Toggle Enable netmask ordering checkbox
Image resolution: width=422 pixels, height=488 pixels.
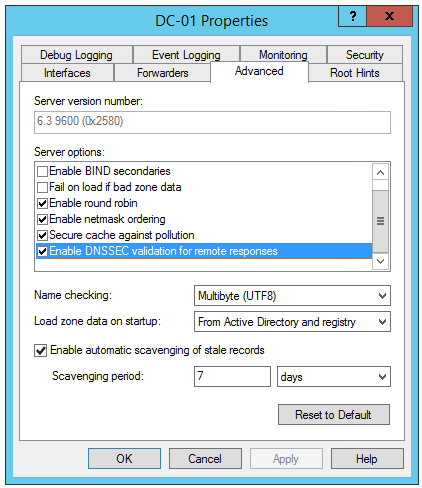(x=42, y=219)
